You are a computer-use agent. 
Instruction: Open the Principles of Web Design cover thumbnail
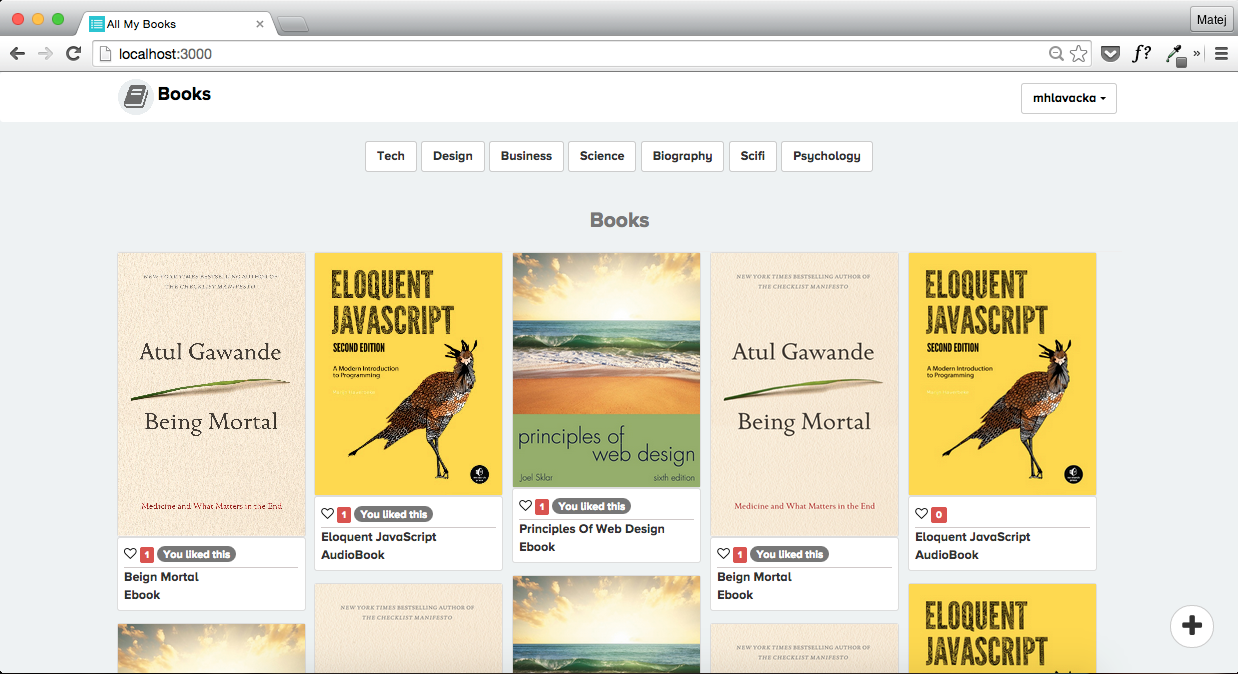[x=606, y=370]
